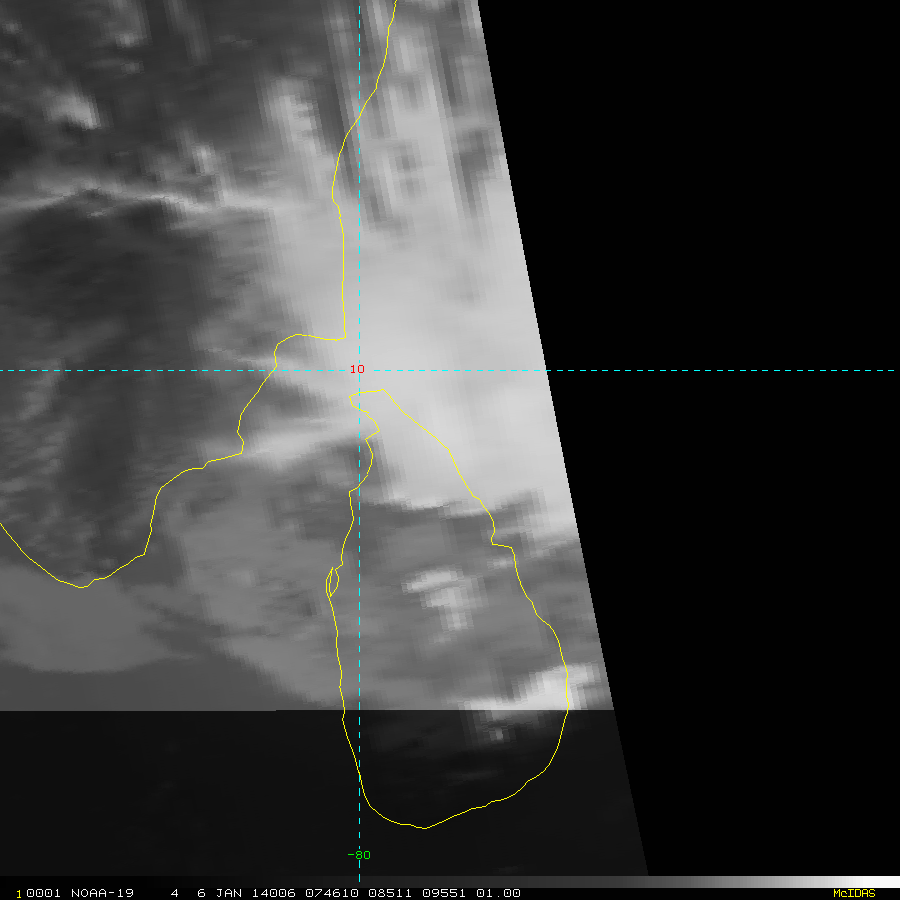Click the 10001 frame number text

(x=38, y=893)
